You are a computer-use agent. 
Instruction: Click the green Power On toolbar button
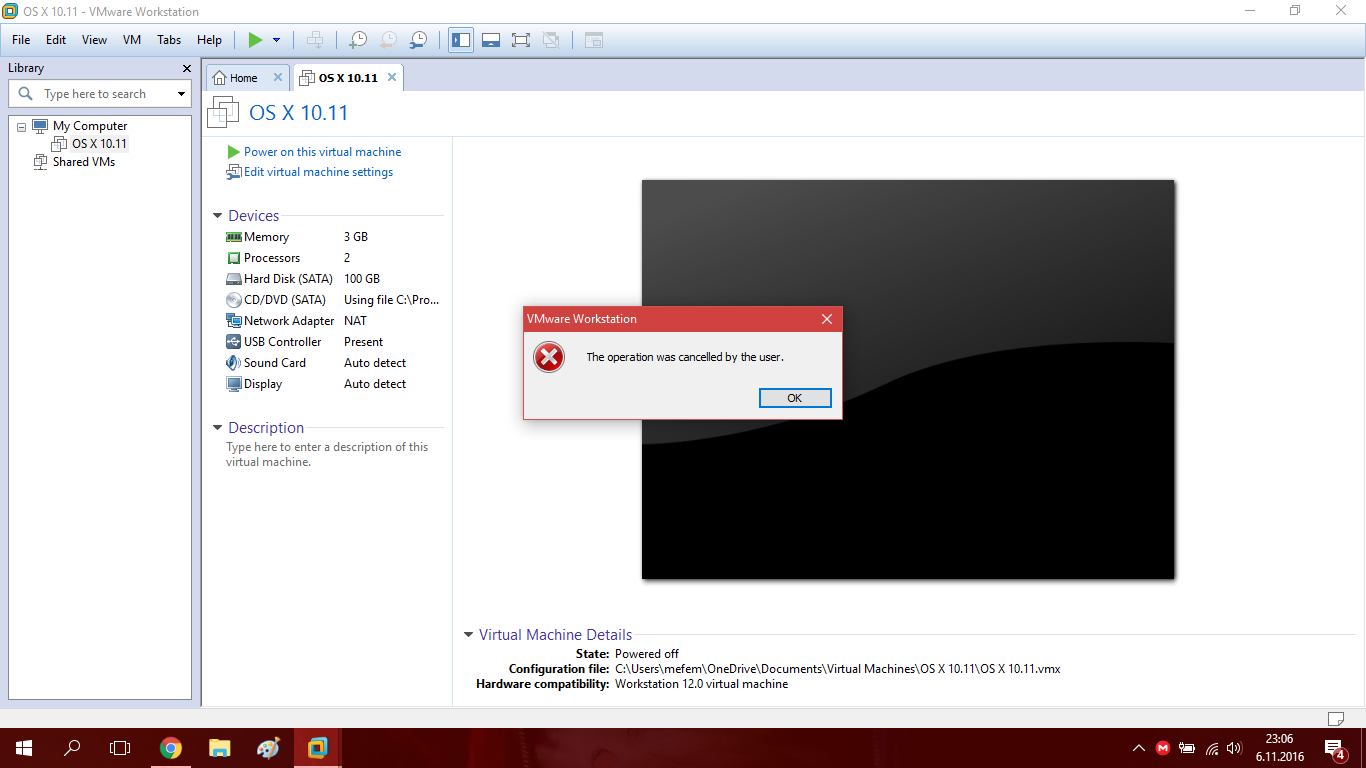pos(255,40)
